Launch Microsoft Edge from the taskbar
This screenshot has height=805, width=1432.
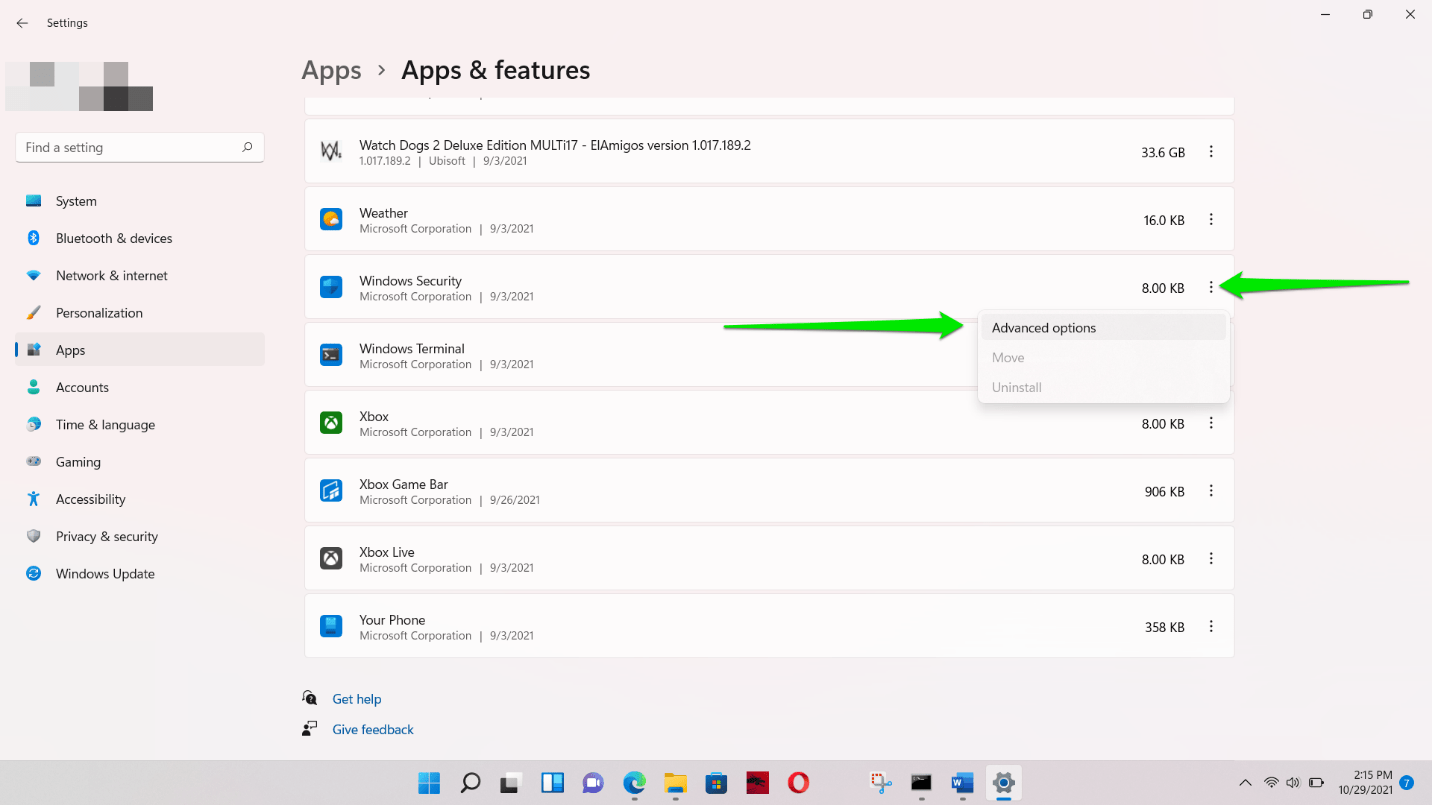point(634,783)
